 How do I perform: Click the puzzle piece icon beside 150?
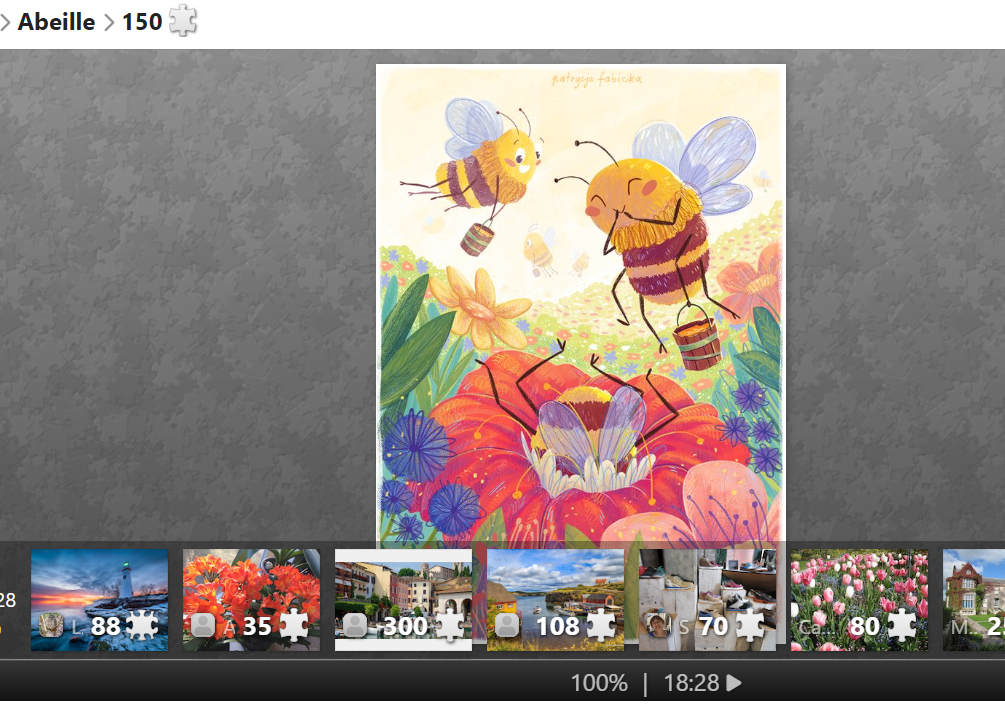(x=183, y=21)
